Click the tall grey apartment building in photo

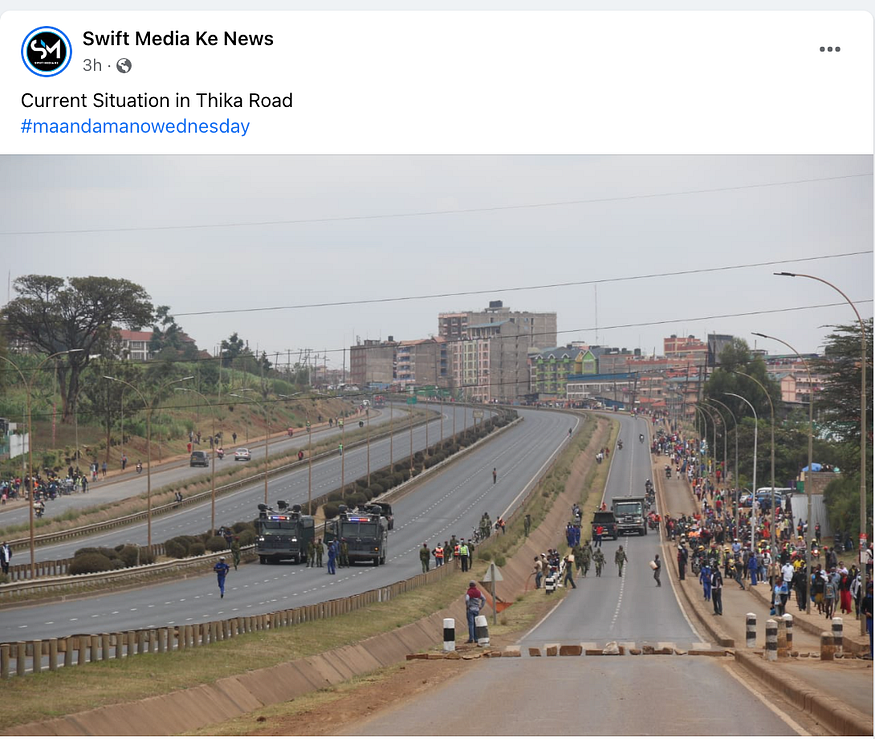click(496, 350)
